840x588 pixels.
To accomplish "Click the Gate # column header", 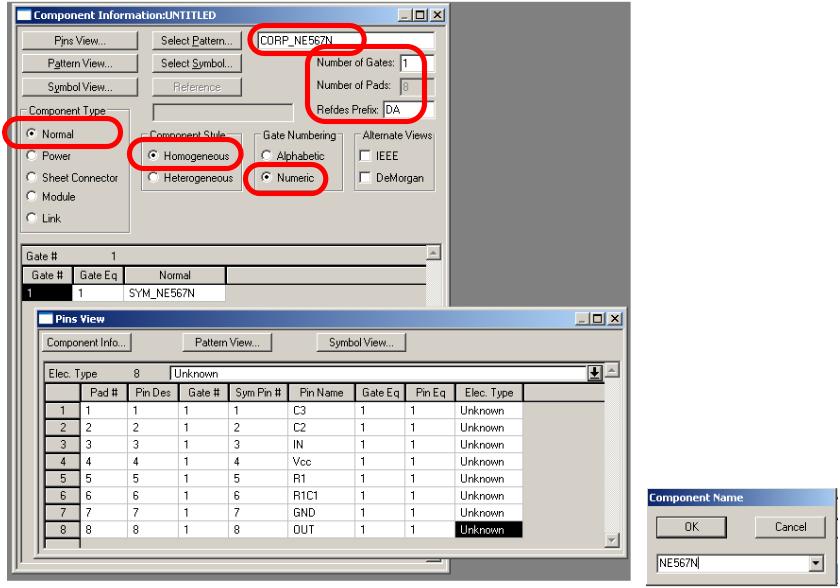I will 47,275.
